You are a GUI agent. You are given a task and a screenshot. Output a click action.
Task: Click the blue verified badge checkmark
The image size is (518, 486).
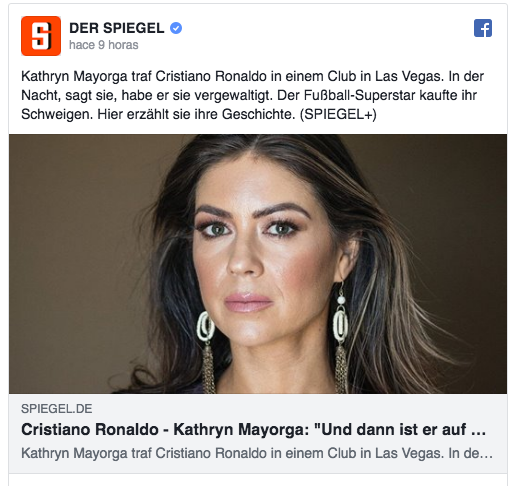(176, 28)
